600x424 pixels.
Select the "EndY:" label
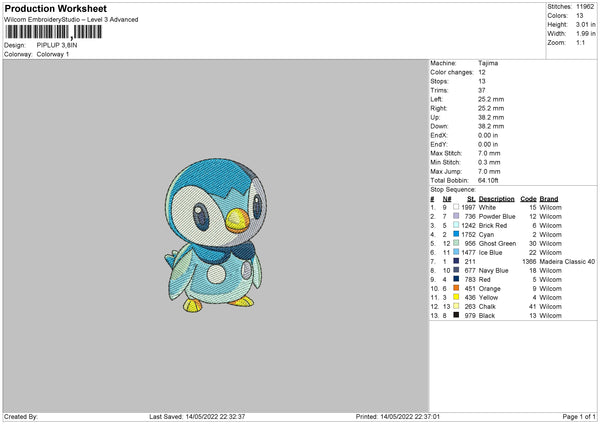439,145
